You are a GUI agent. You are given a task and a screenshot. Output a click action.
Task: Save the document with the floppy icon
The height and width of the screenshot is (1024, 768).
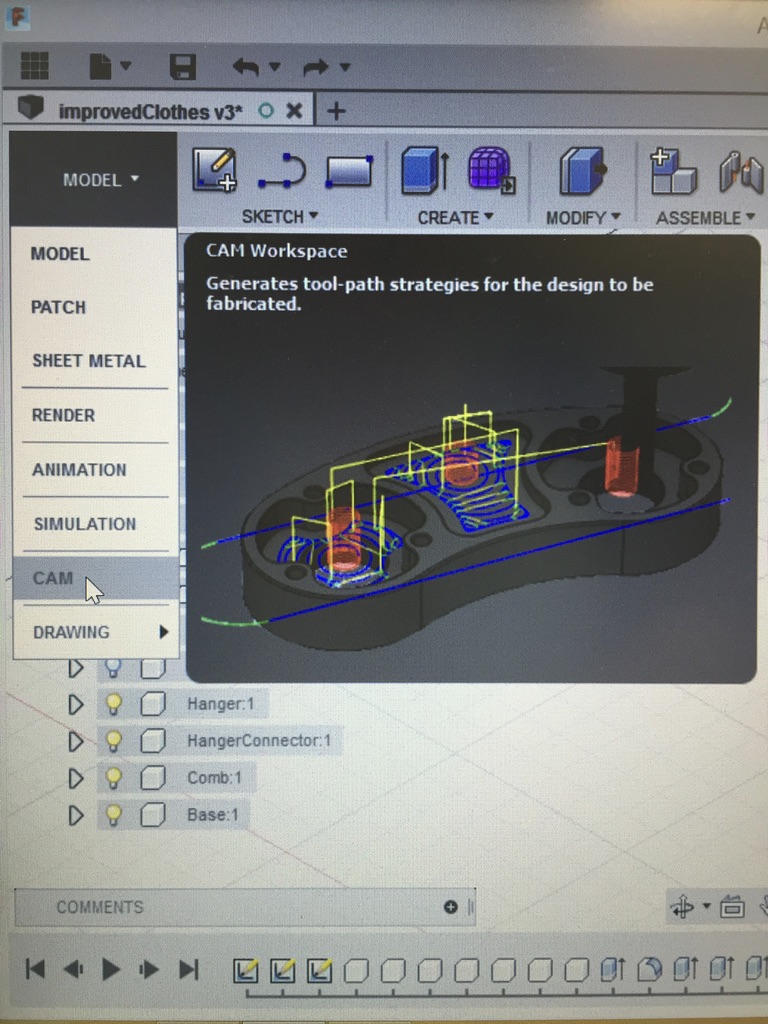pyautogui.click(x=183, y=67)
